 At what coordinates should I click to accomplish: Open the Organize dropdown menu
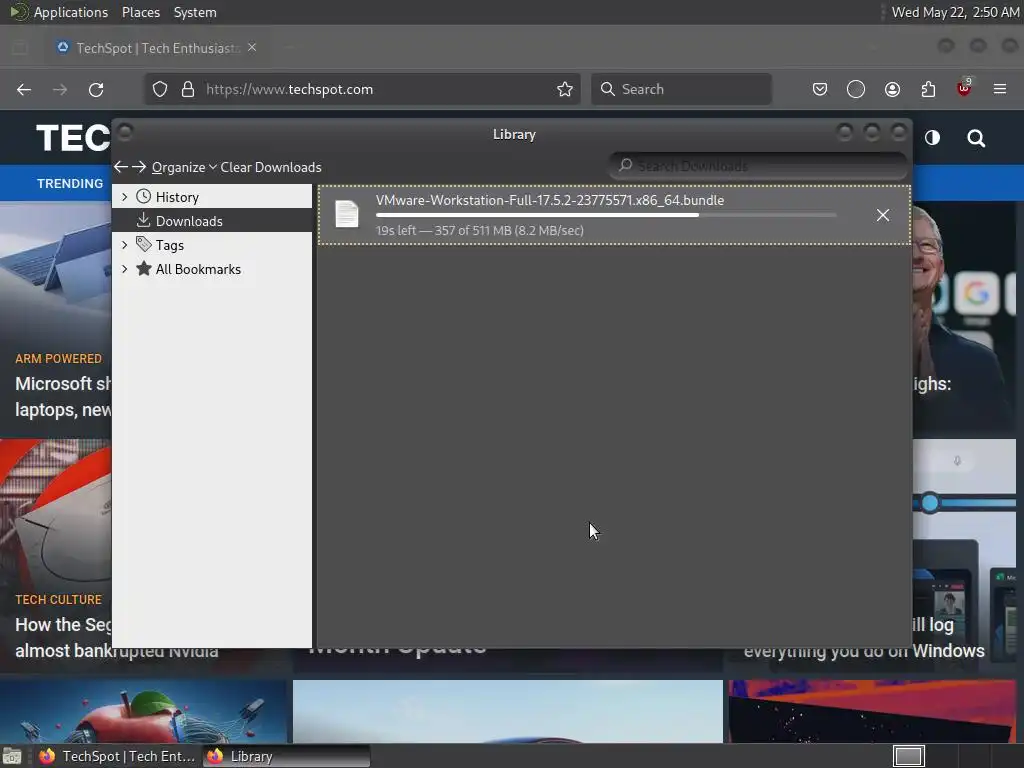pos(184,167)
